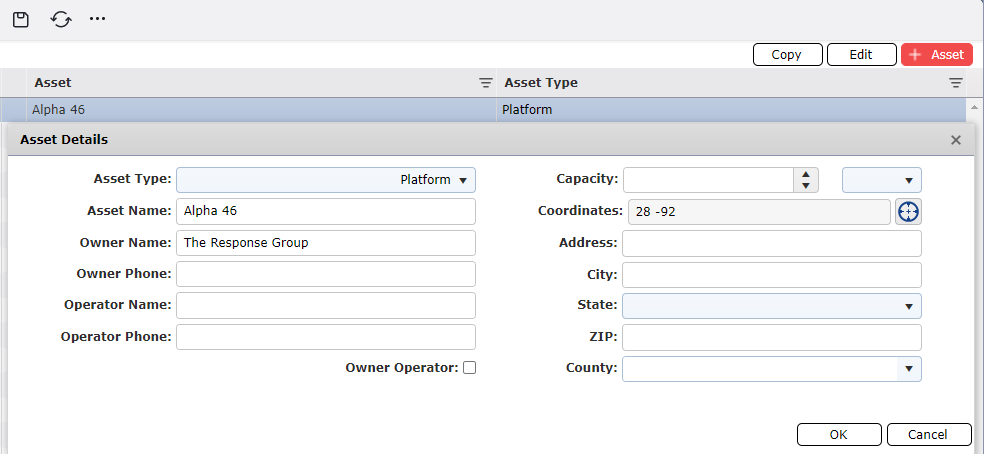This screenshot has height=454, width=984.
Task: Click the grid scrollbar up arrow
Action: [975, 108]
